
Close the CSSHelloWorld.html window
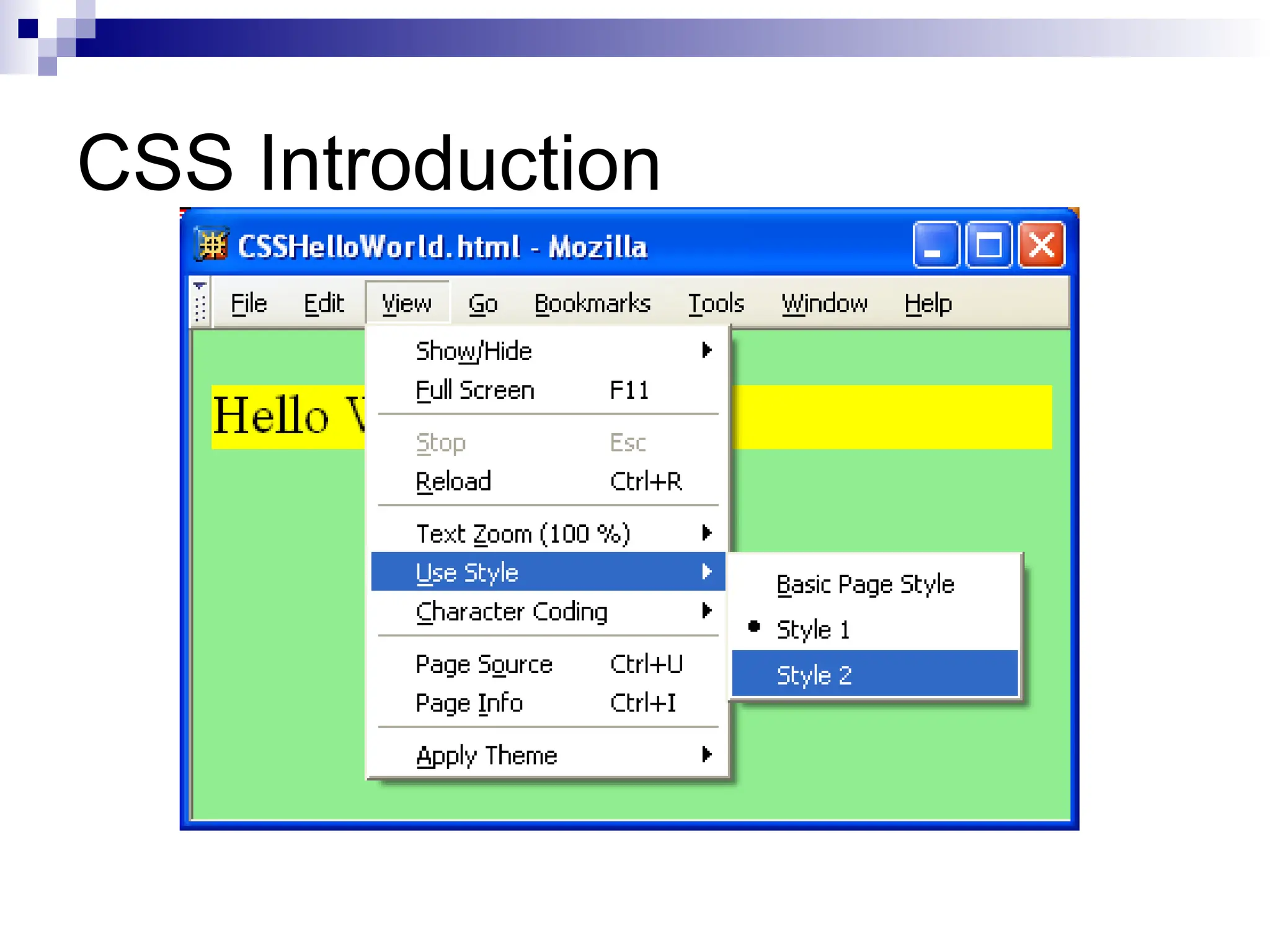[1042, 245]
